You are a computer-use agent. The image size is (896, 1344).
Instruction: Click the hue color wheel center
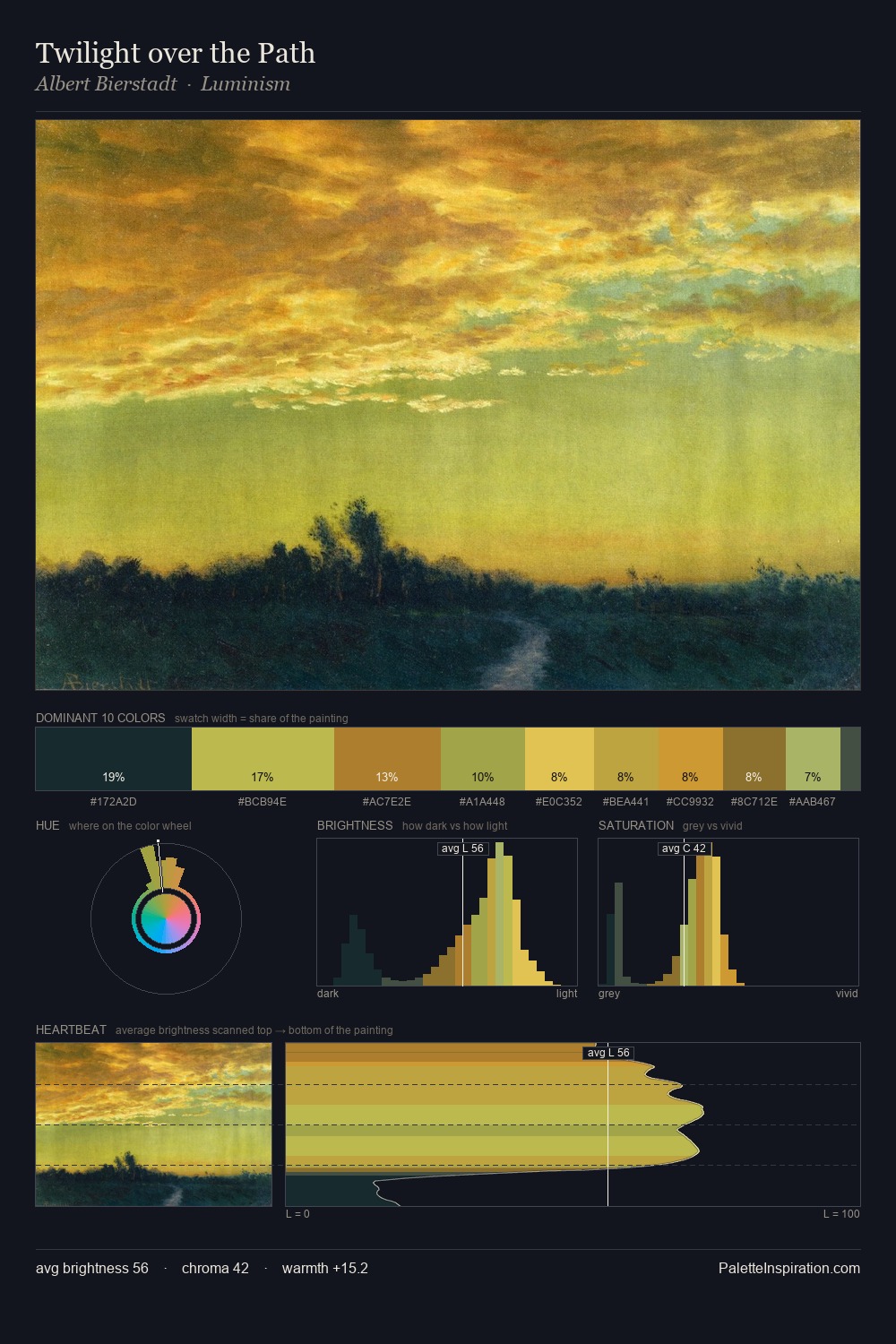click(x=166, y=918)
